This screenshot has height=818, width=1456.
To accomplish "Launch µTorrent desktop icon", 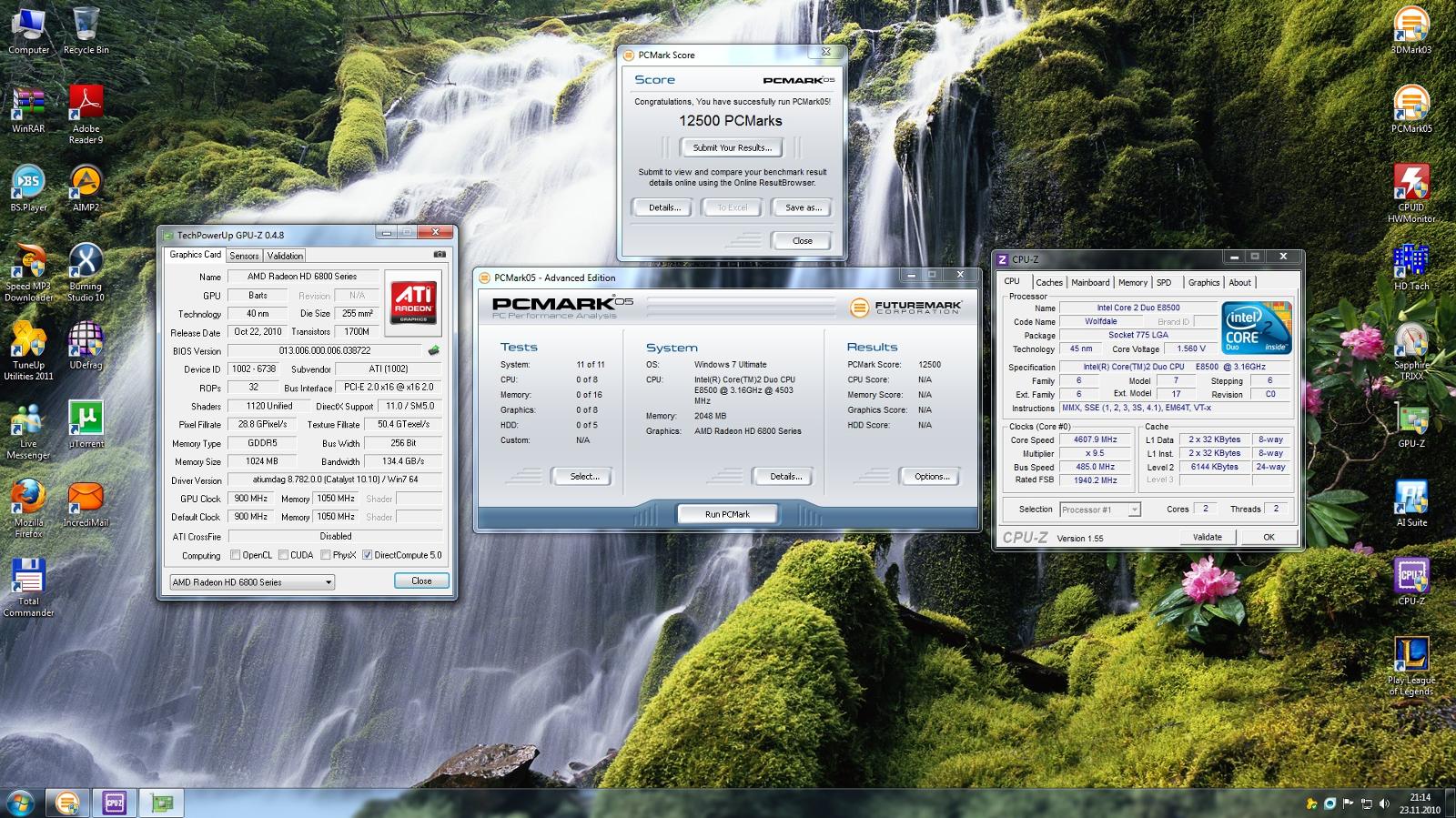I will click(86, 424).
